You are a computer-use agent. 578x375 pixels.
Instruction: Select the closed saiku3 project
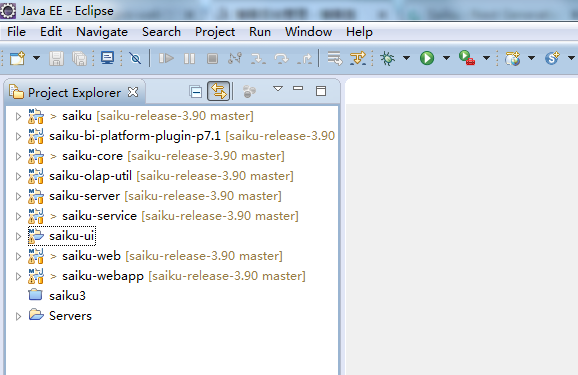click(x=67, y=296)
